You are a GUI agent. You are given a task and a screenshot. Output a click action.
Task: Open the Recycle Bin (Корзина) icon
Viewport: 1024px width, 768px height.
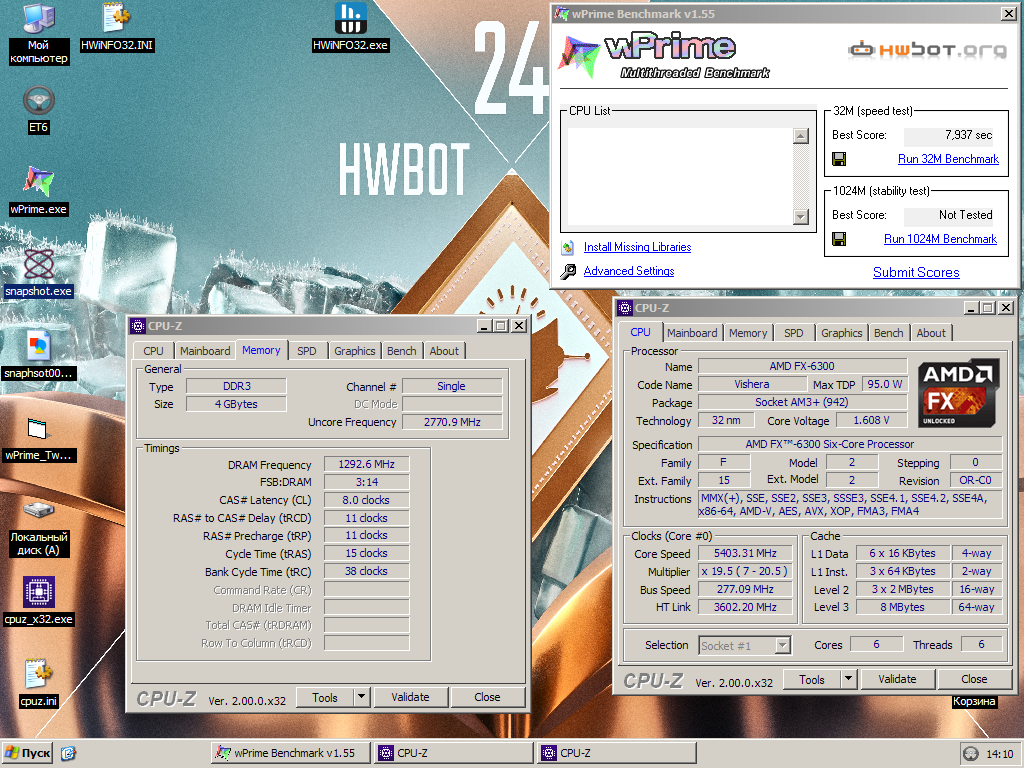click(974, 701)
